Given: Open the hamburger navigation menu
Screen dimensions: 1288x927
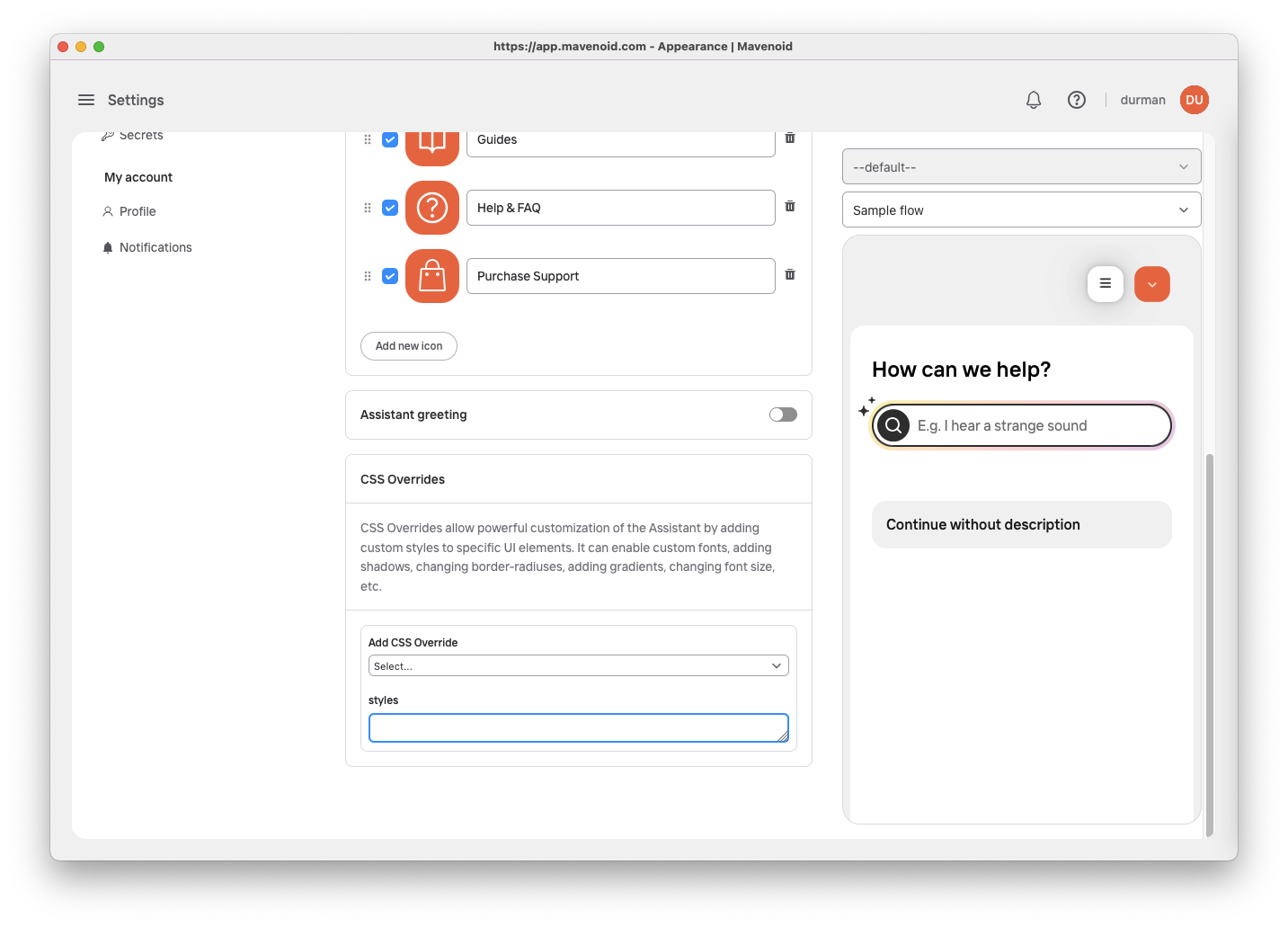Looking at the screenshot, I should (86, 100).
